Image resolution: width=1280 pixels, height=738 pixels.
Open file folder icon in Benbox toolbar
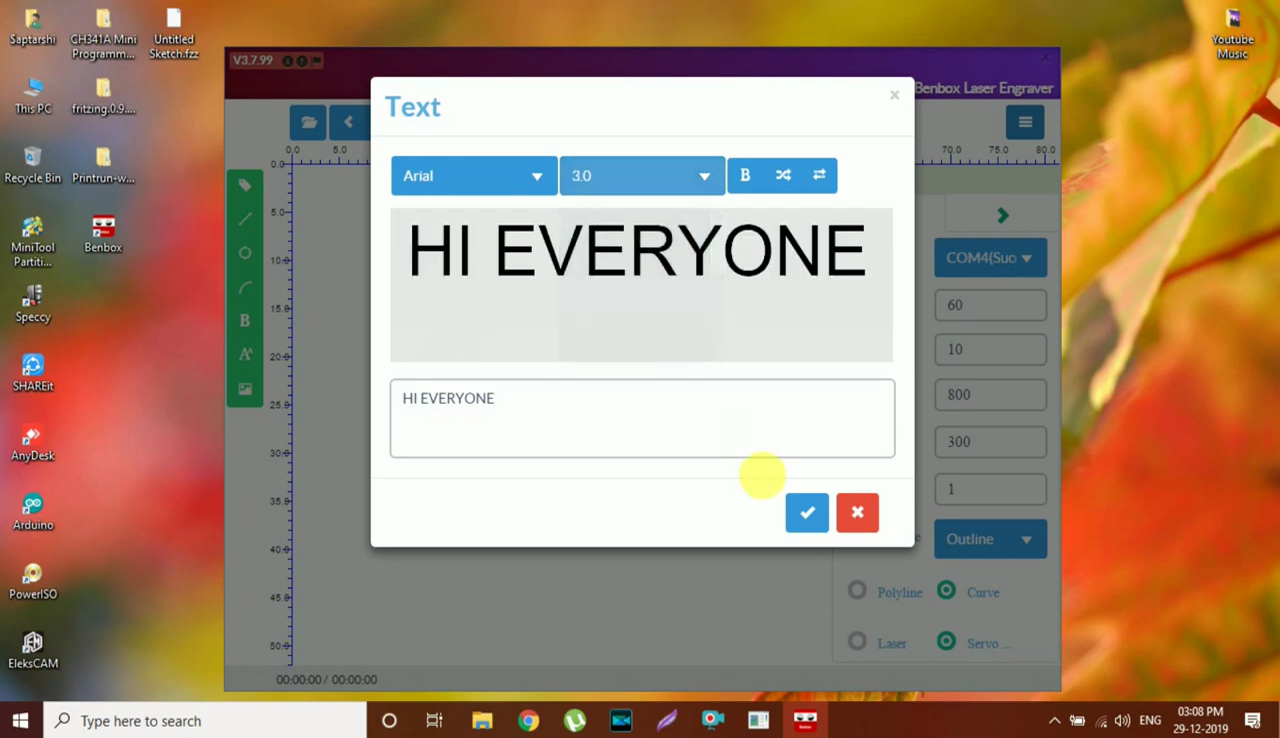(308, 122)
